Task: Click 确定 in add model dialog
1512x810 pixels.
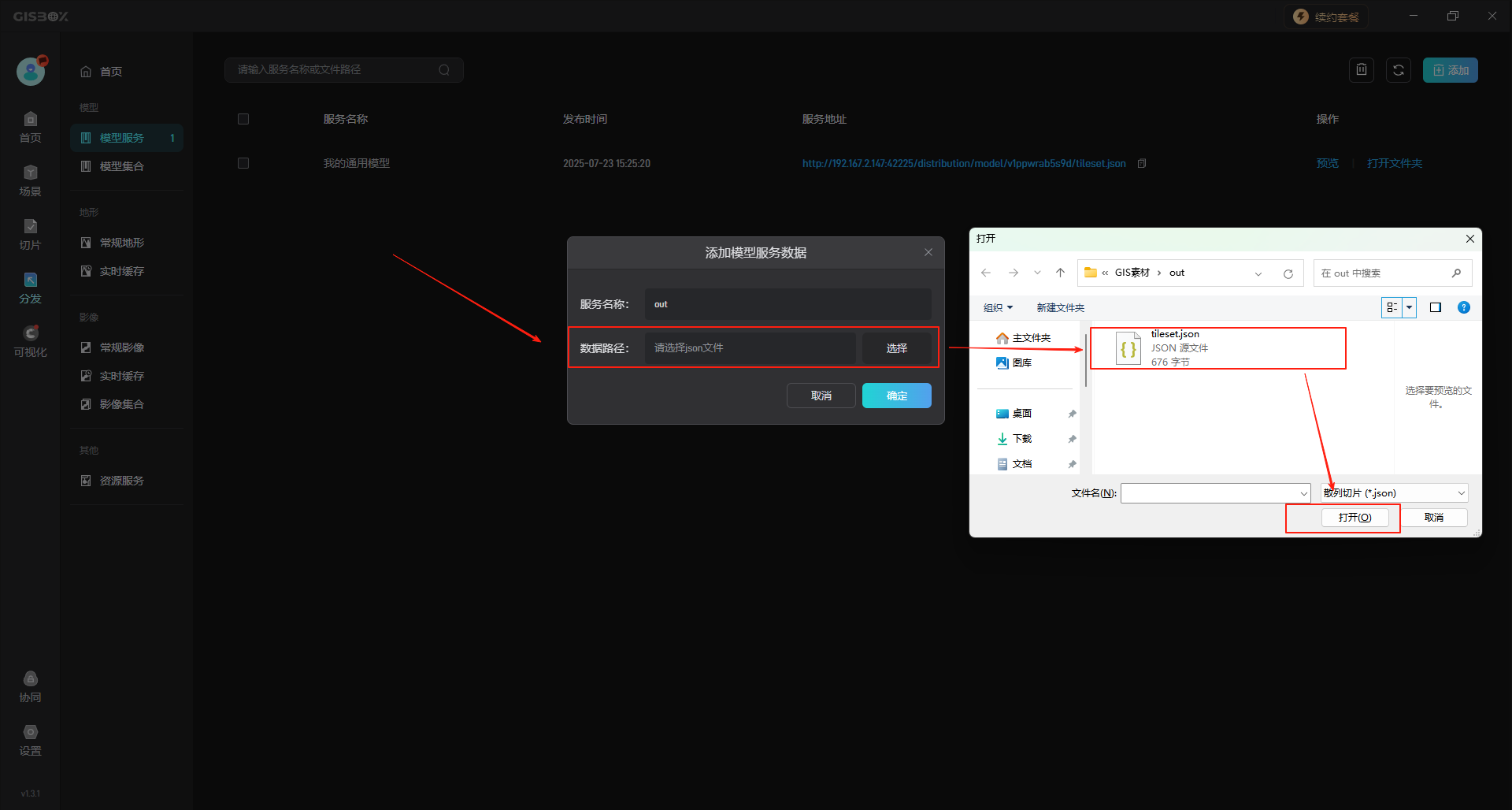Action: pos(896,396)
